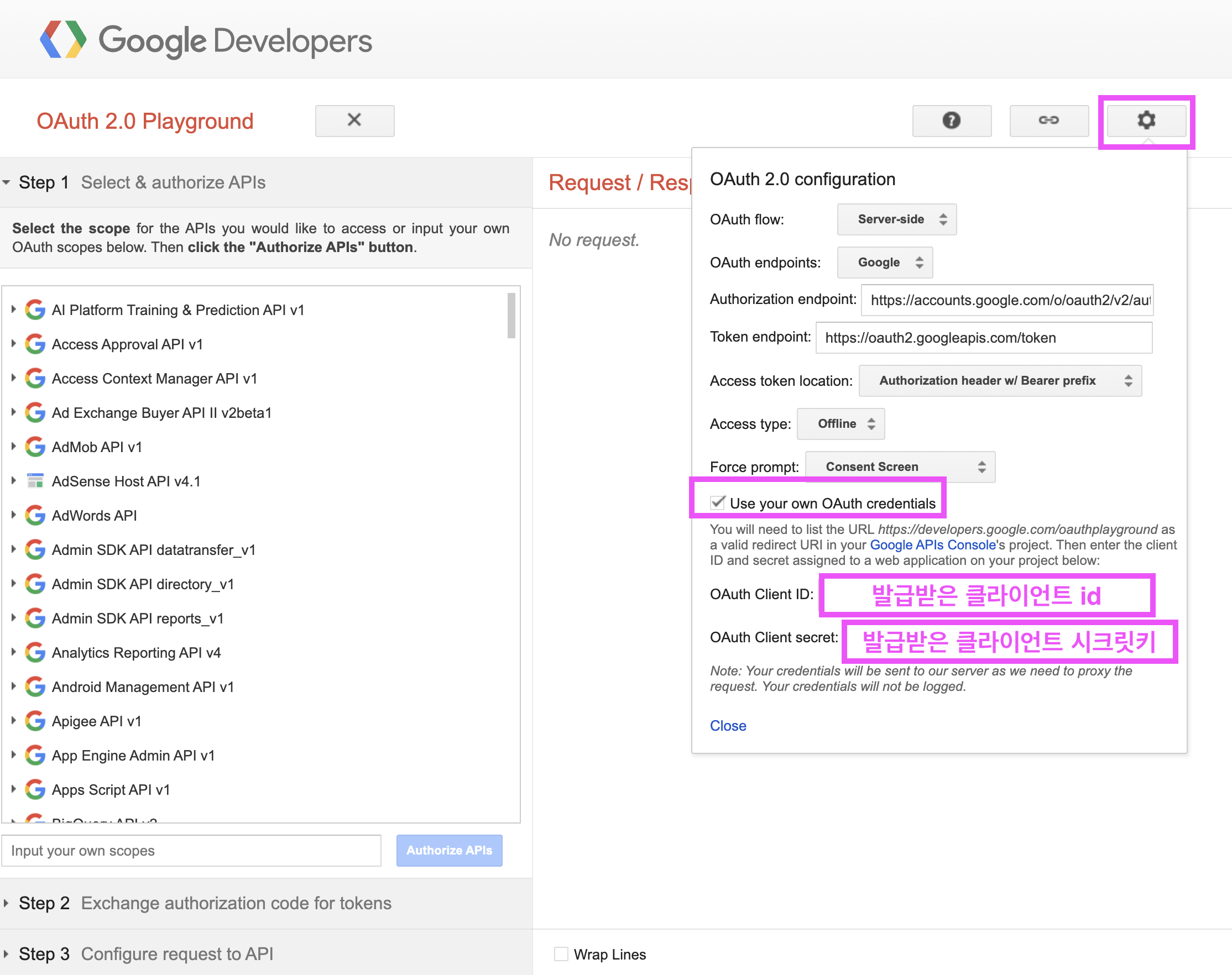Image resolution: width=1232 pixels, height=975 pixels.
Task: Open the help question mark icon
Action: 951,120
